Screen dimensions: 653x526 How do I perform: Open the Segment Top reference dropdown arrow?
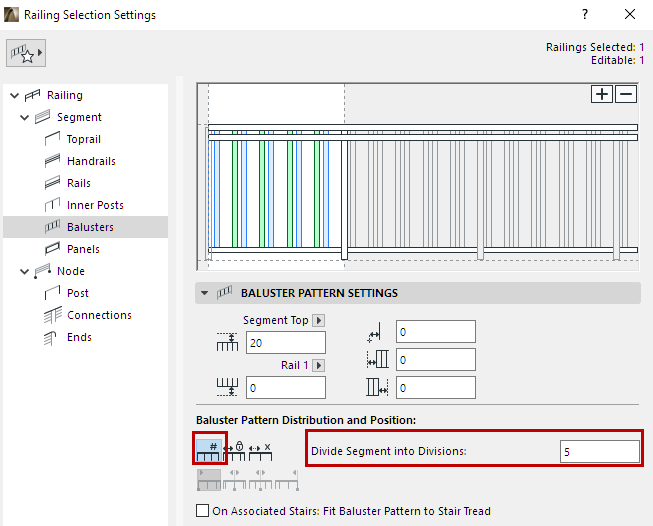(x=319, y=320)
